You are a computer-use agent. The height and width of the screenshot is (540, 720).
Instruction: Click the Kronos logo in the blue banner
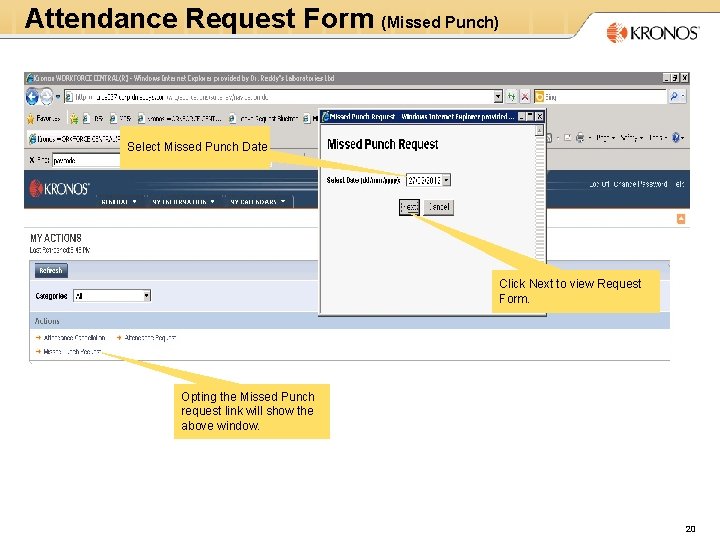coord(59,188)
